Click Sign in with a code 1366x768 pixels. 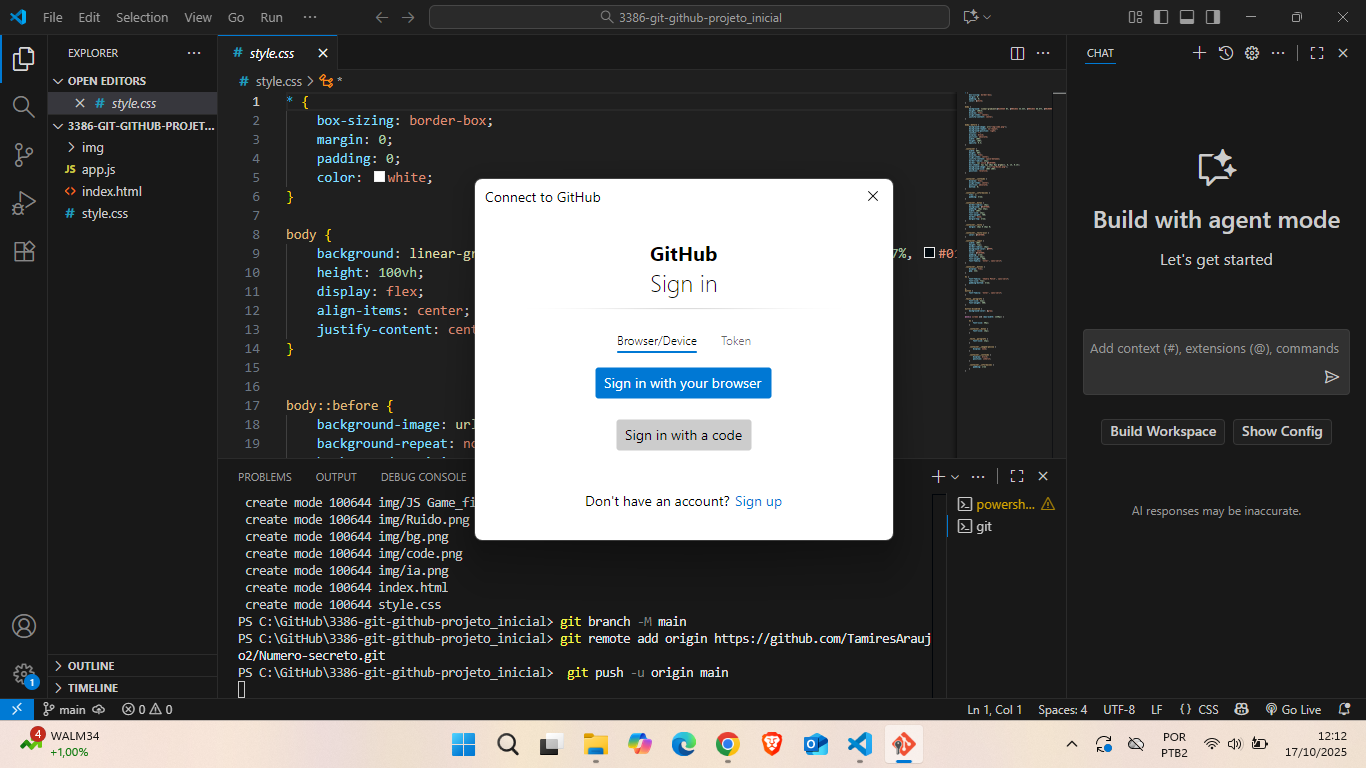[x=684, y=435]
